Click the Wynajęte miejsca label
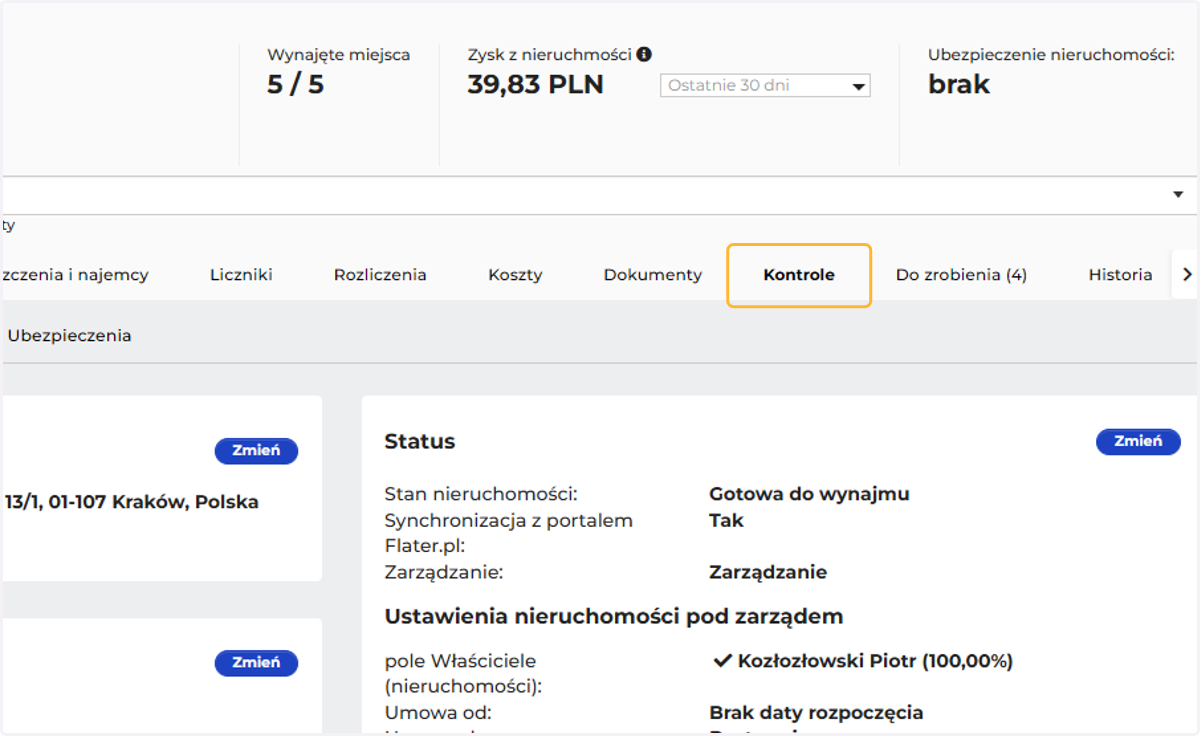This screenshot has height=736, width=1200. pos(338,55)
